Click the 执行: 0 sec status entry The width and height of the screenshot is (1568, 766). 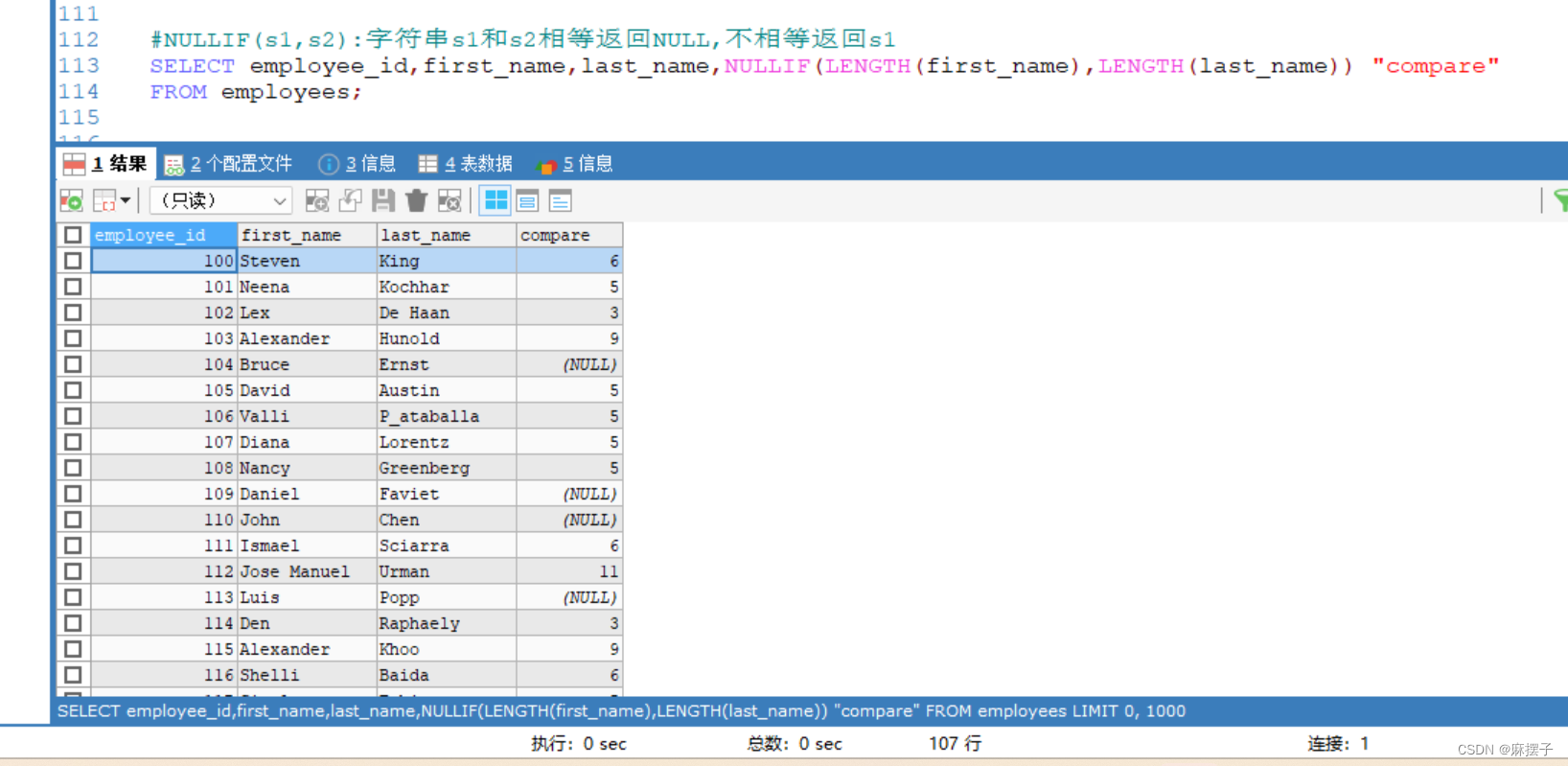[x=579, y=744]
